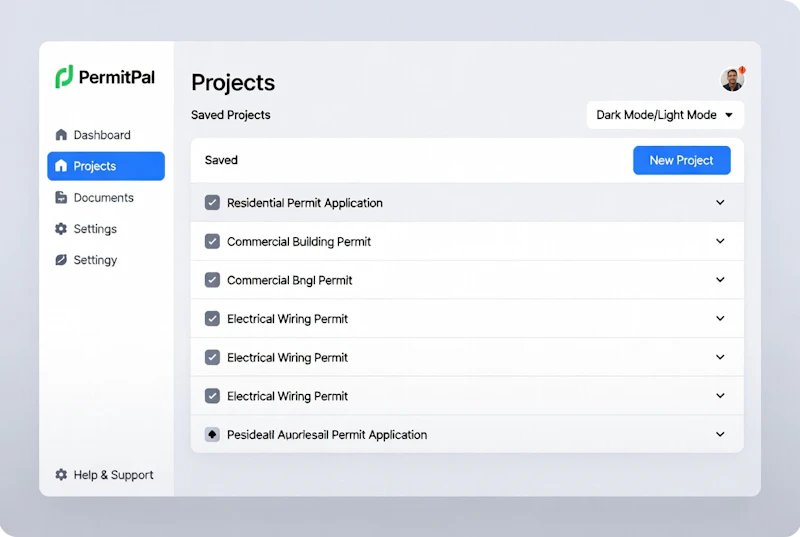Open the Dark Mode/Light Mode dropdown
800x537 pixels.
(x=665, y=115)
